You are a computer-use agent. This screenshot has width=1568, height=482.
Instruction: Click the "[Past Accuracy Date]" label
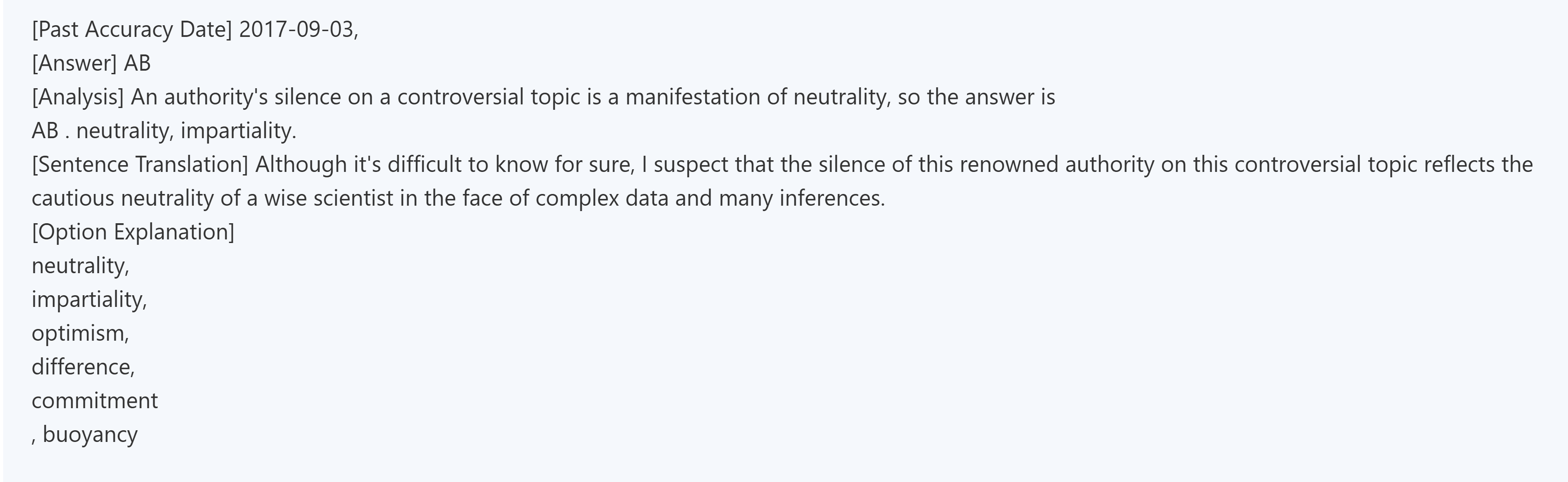[x=131, y=30]
